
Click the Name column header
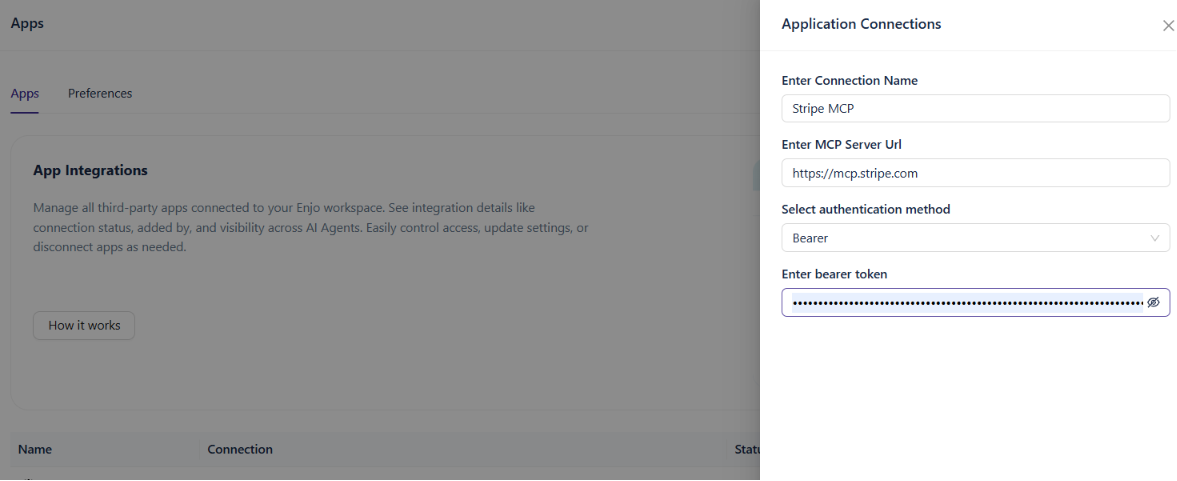click(35, 449)
